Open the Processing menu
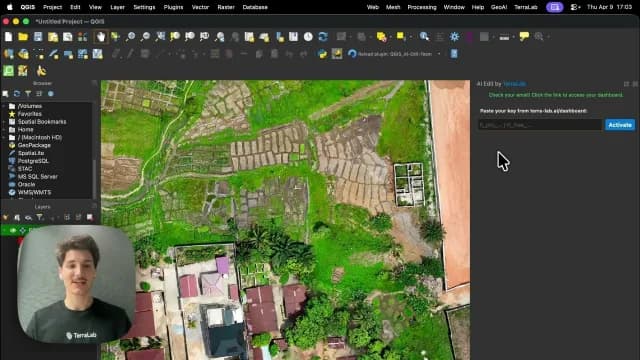 point(422,7)
